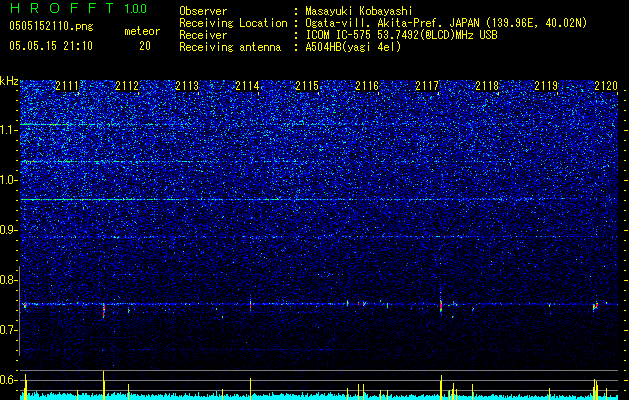Click the time marker 2119

click(546, 86)
